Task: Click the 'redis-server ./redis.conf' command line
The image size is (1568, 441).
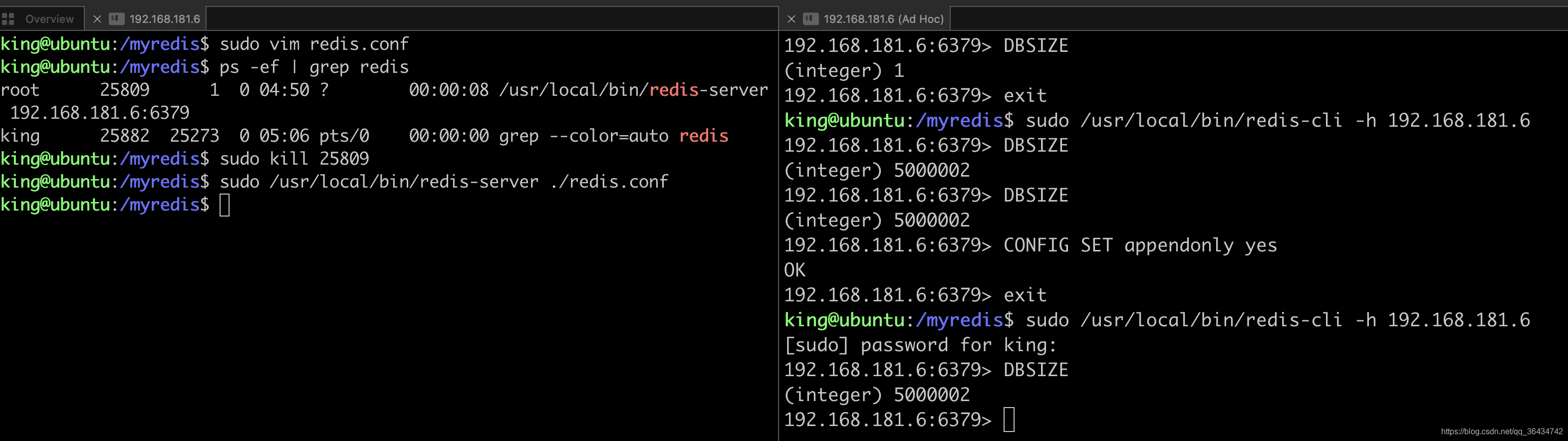Action: pos(444,182)
